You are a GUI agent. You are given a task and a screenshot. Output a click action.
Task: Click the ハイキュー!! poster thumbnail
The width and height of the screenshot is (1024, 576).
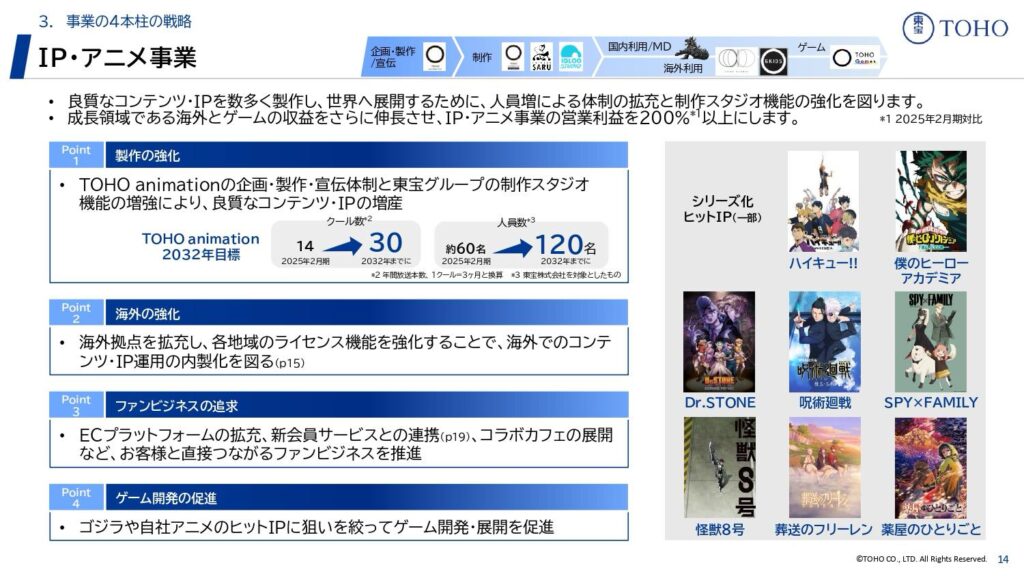(823, 202)
